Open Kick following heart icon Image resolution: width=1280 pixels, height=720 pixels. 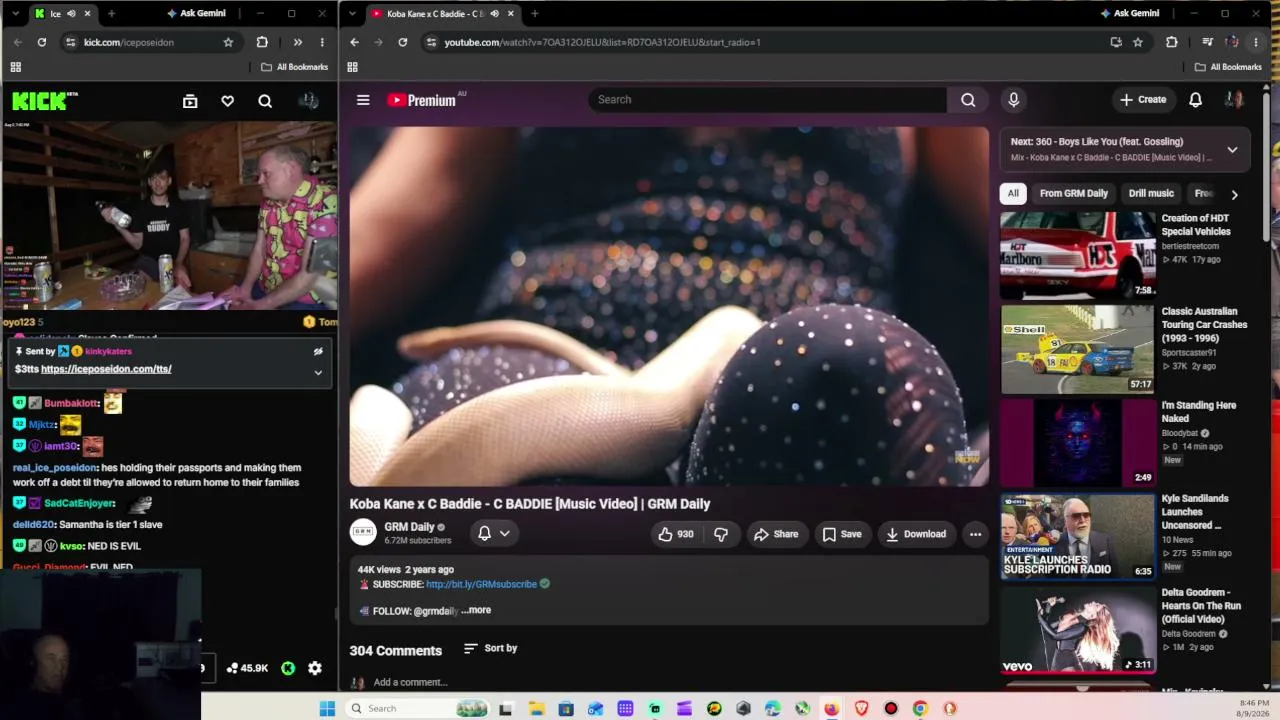point(227,101)
